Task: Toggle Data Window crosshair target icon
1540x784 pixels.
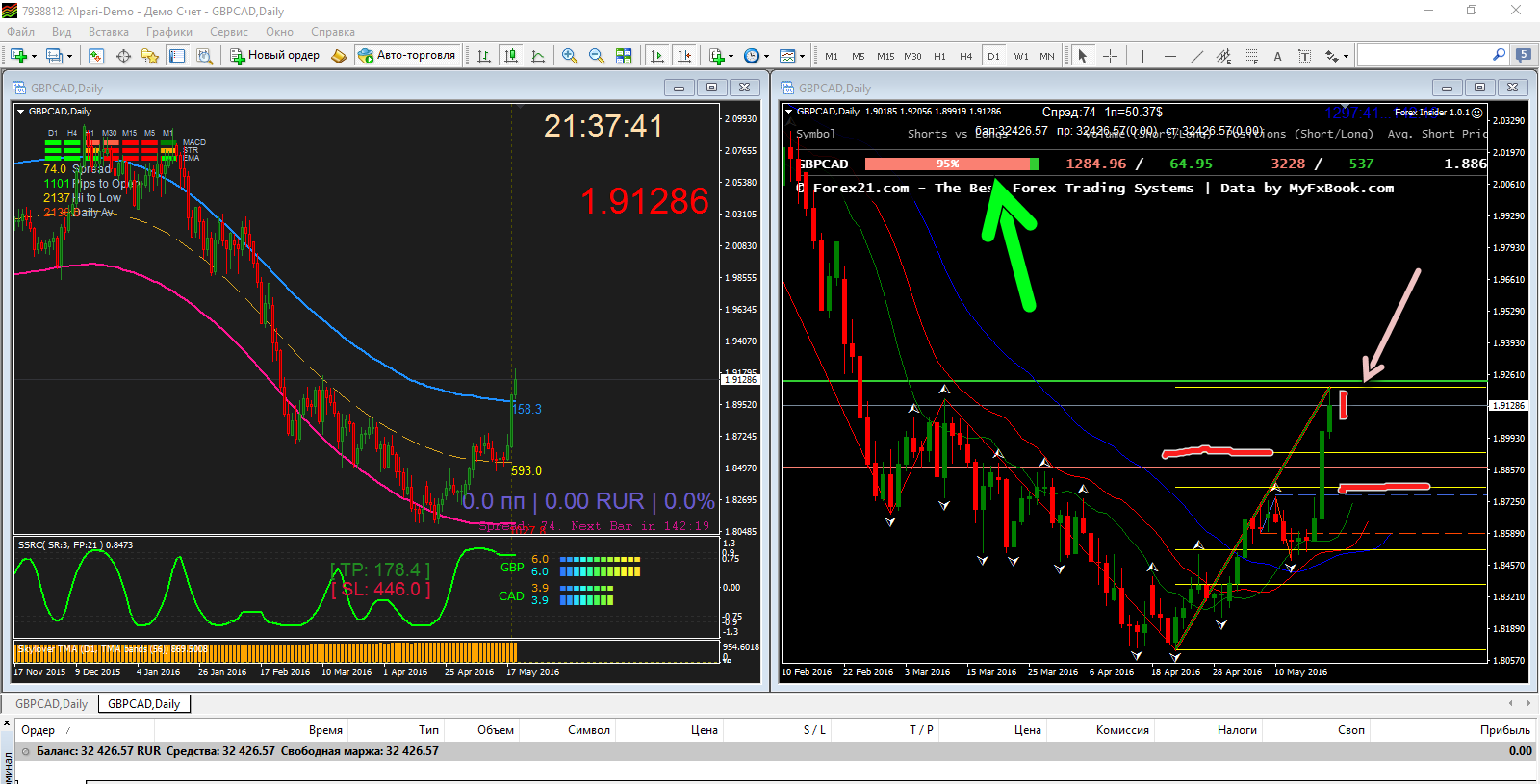Action: [x=123, y=56]
